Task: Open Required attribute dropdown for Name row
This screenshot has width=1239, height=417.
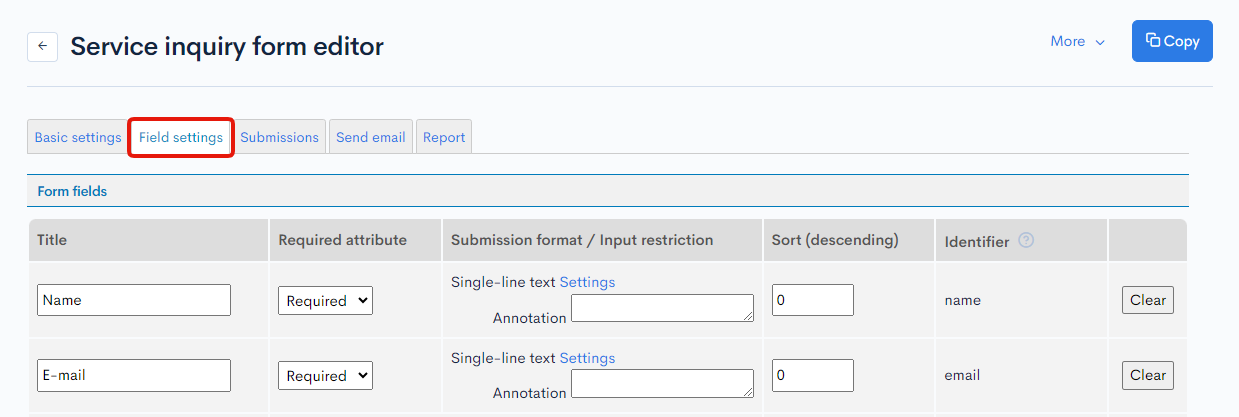Action: 325,300
